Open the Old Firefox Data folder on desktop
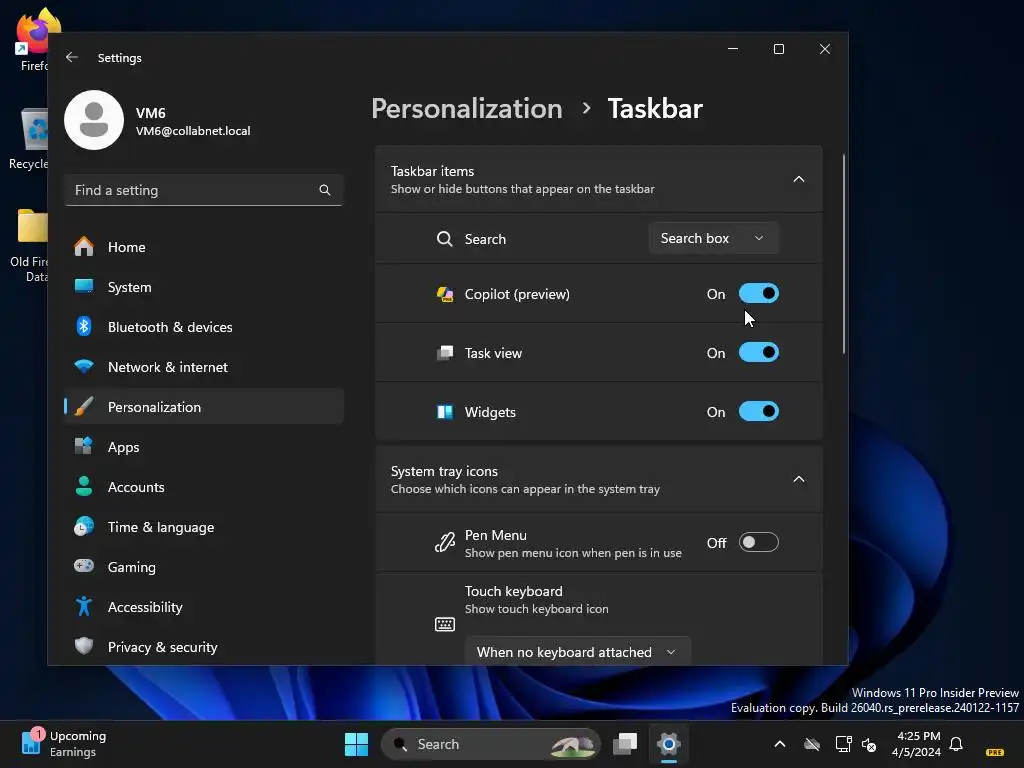This screenshot has width=1024, height=768. pyautogui.click(x=29, y=246)
